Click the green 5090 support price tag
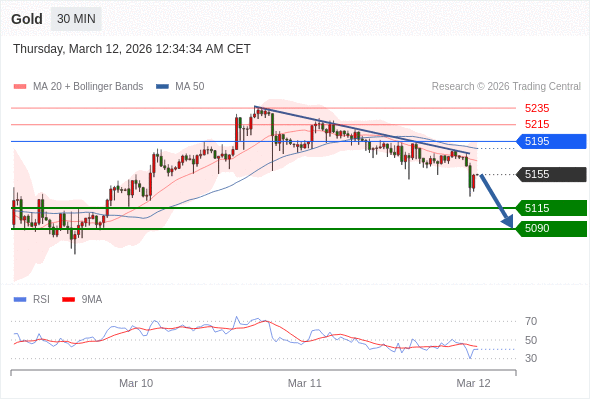This screenshot has height=400, width=590. (551, 228)
